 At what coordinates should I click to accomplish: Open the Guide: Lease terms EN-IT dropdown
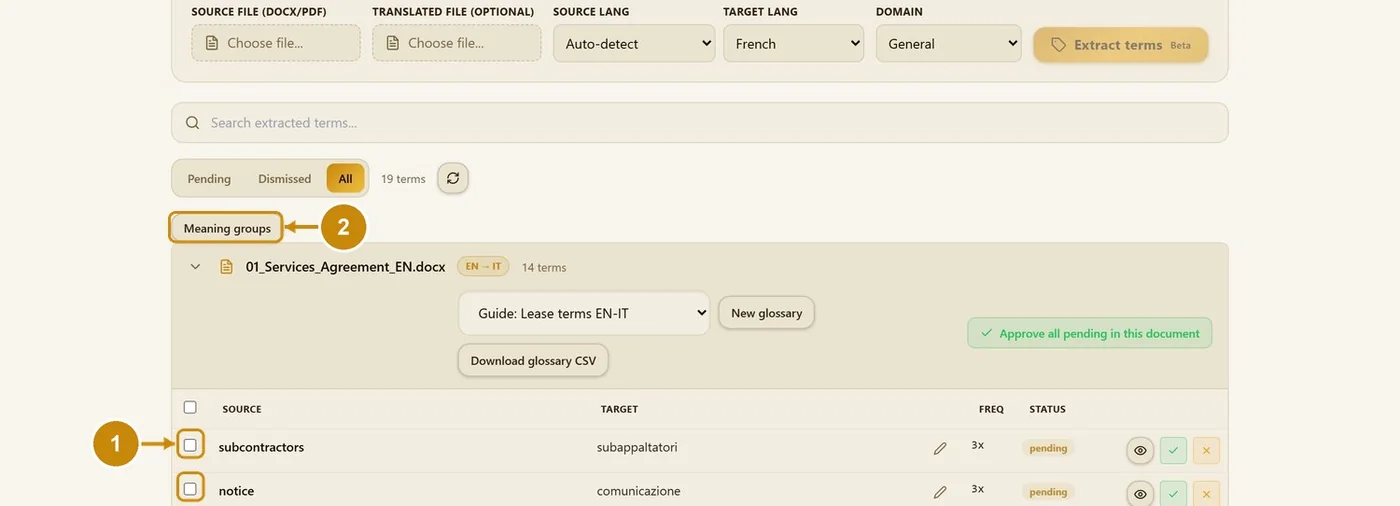pos(584,313)
